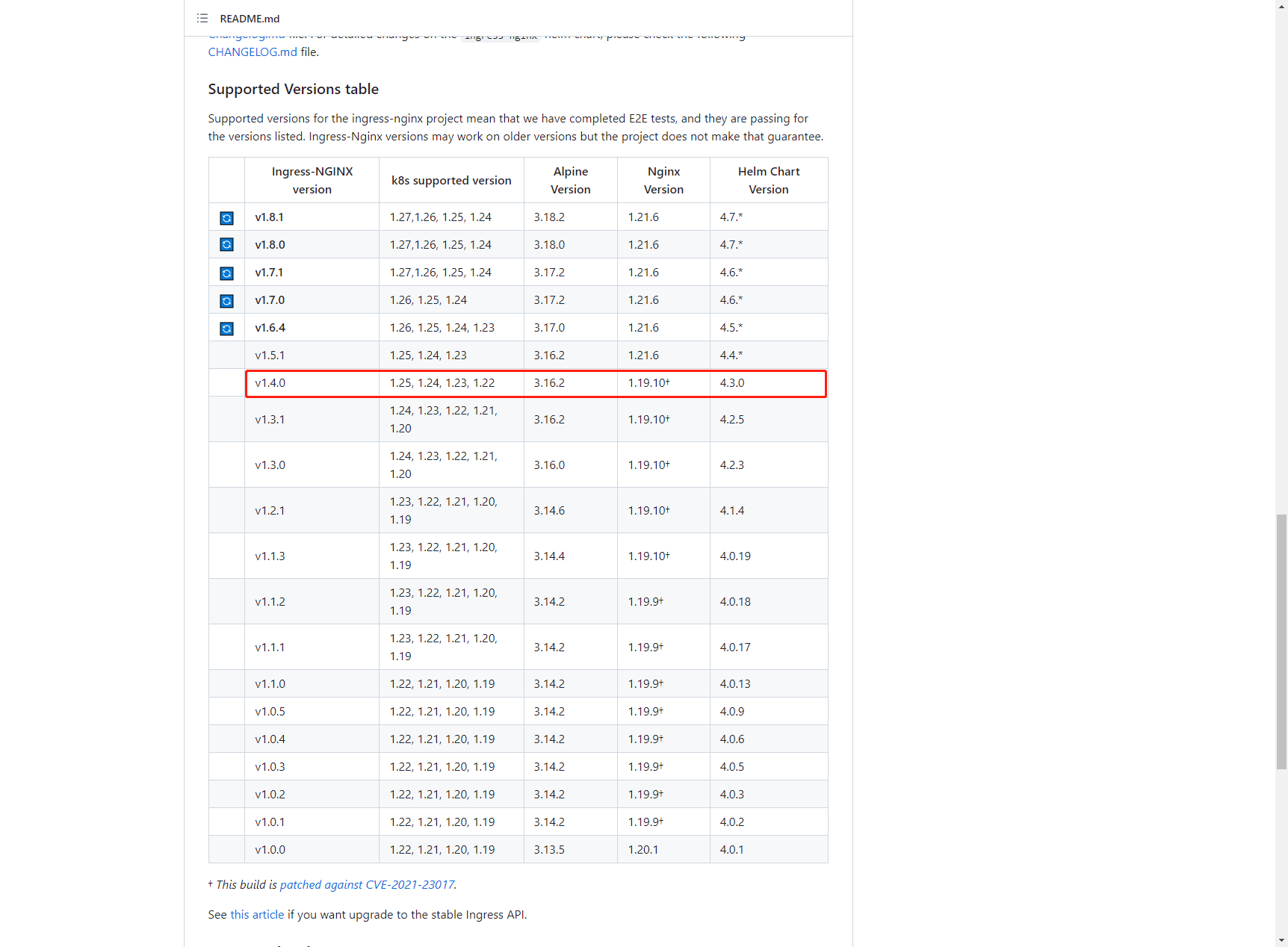Click the 'Helm Chart Version' column header
1288x947 pixels.
pyautogui.click(x=769, y=180)
